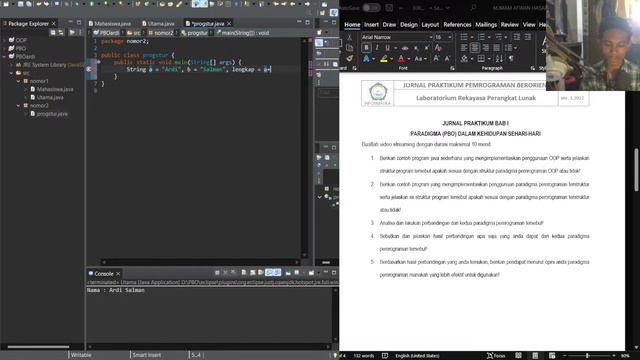Open the font name dropdown Arial Narrow
Image resolution: width=640 pixels, height=360 pixels.
point(430,37)
